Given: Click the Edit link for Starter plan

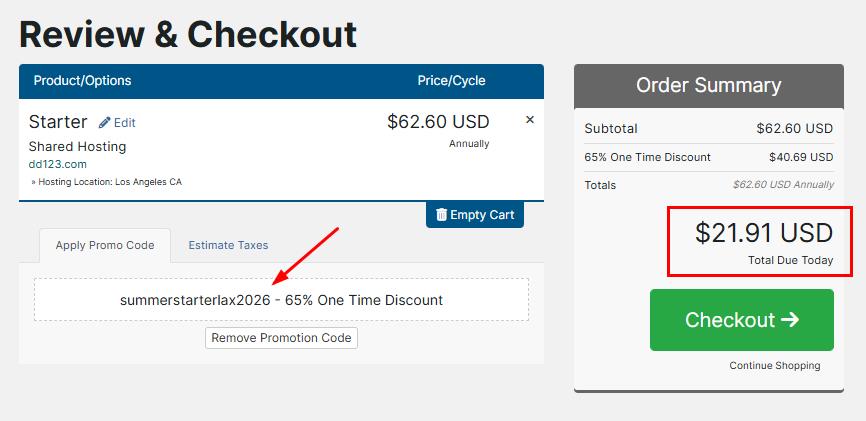Looking at the screenshot, I should (117, 123).
